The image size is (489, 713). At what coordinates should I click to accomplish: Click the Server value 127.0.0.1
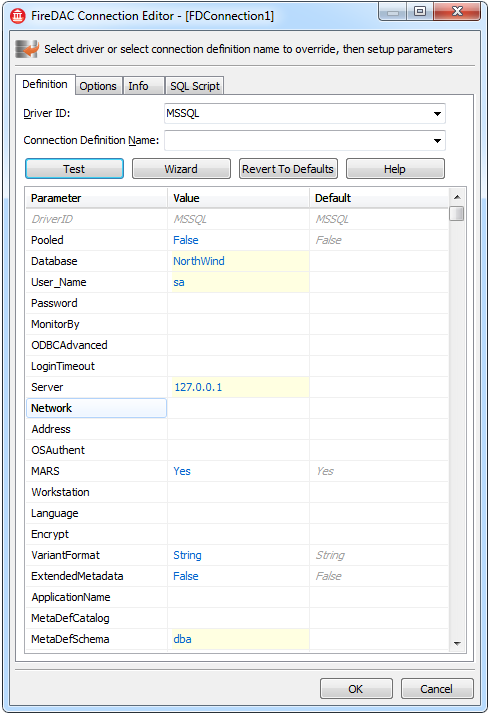[238, 387]
